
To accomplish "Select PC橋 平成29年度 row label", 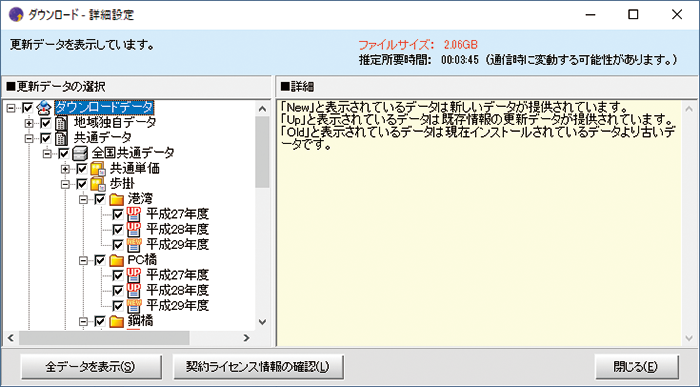I will [177, 306].
